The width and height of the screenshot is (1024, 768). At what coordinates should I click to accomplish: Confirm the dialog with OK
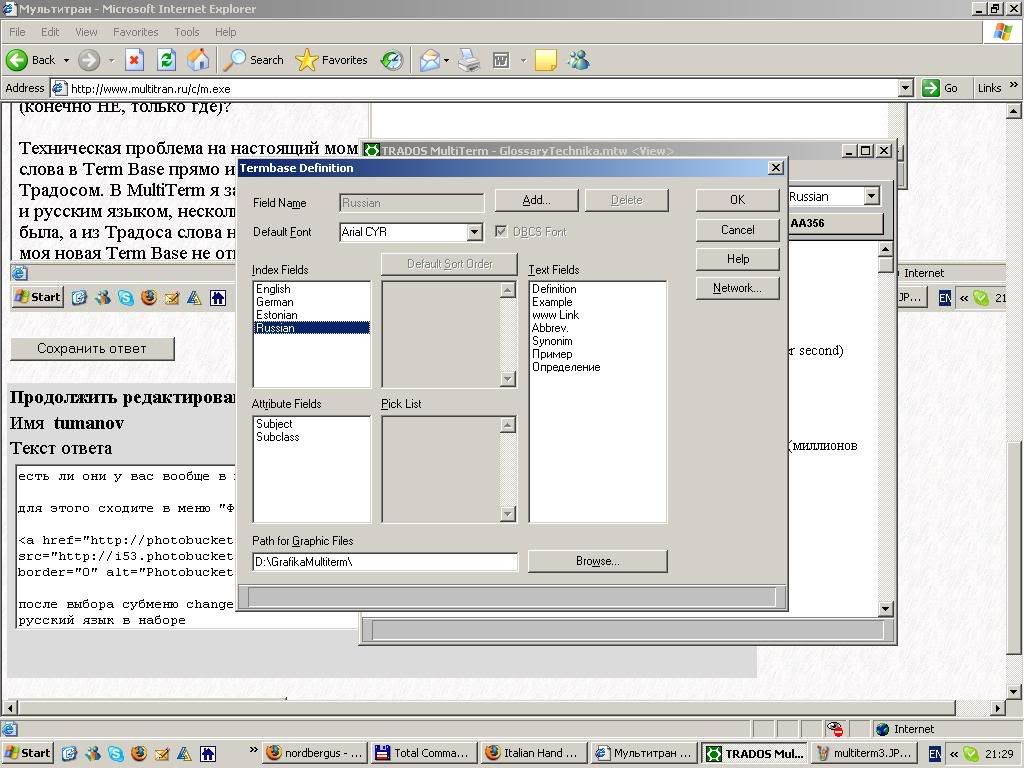[737, 200]
